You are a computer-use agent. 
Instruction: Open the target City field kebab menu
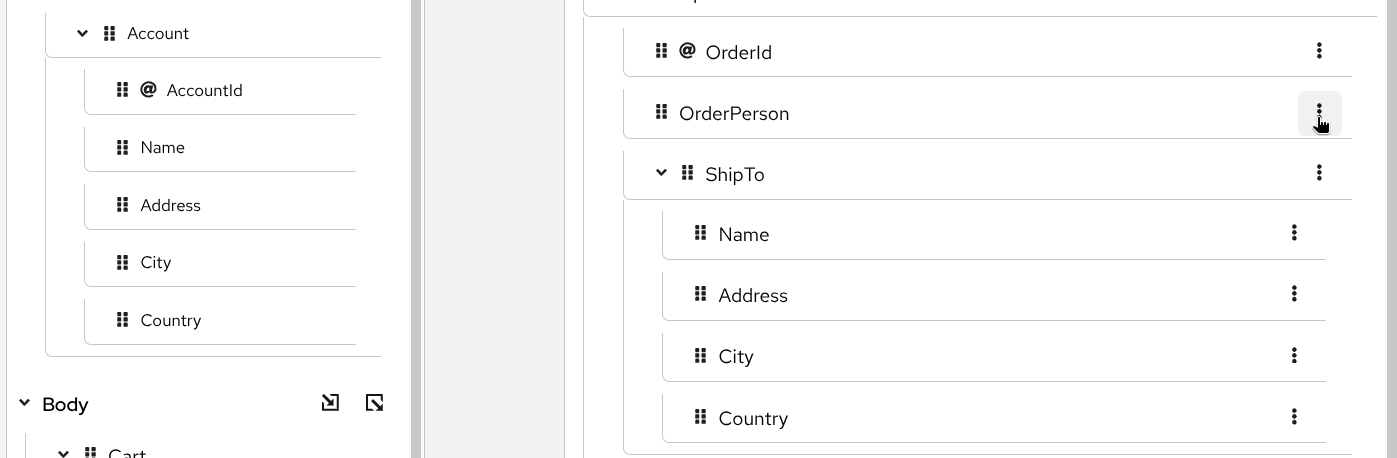pyautogui.click(x=1294, y=356)
